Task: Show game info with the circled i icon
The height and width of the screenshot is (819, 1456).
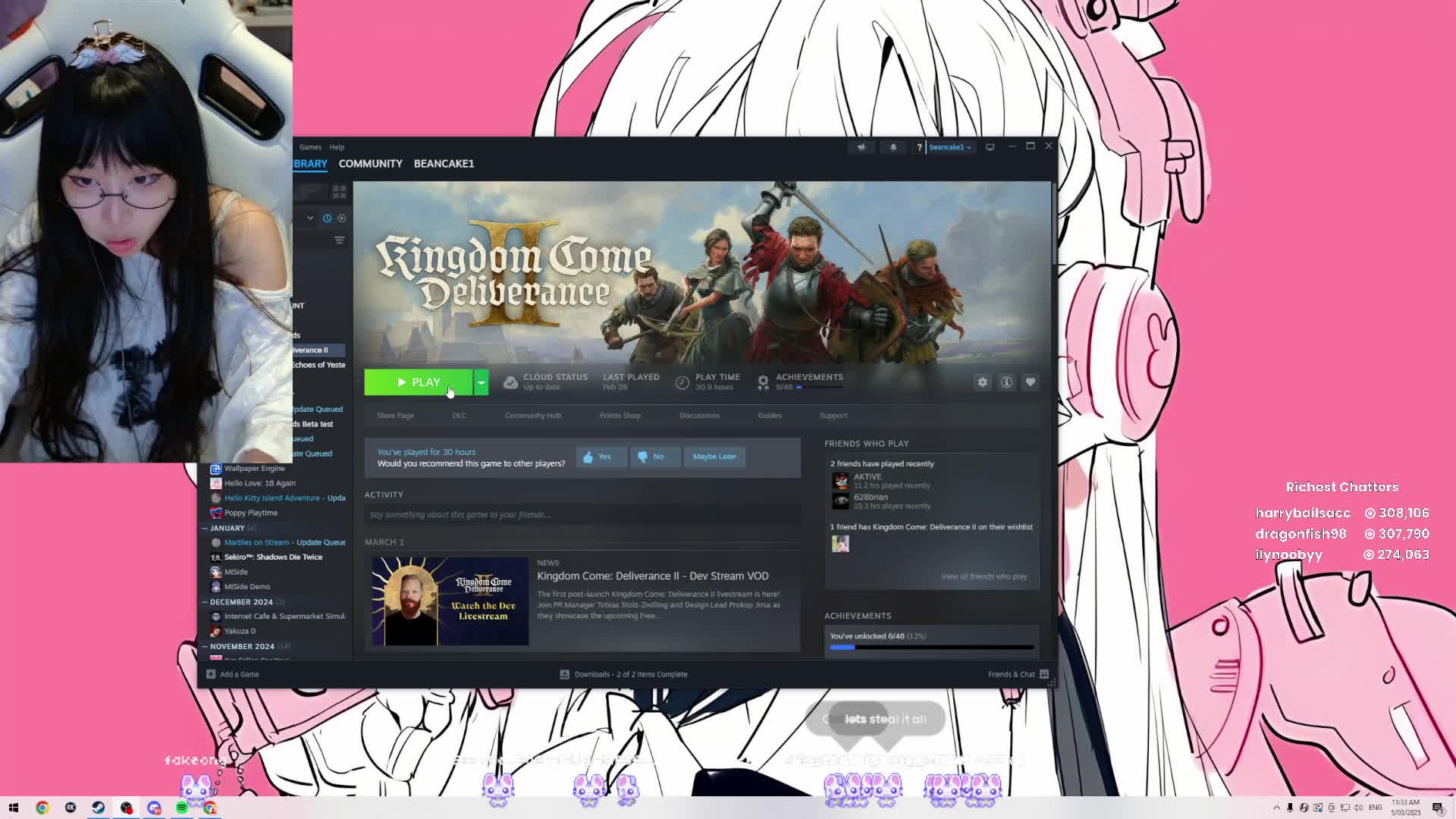Action: click(x=1006, y=382)
